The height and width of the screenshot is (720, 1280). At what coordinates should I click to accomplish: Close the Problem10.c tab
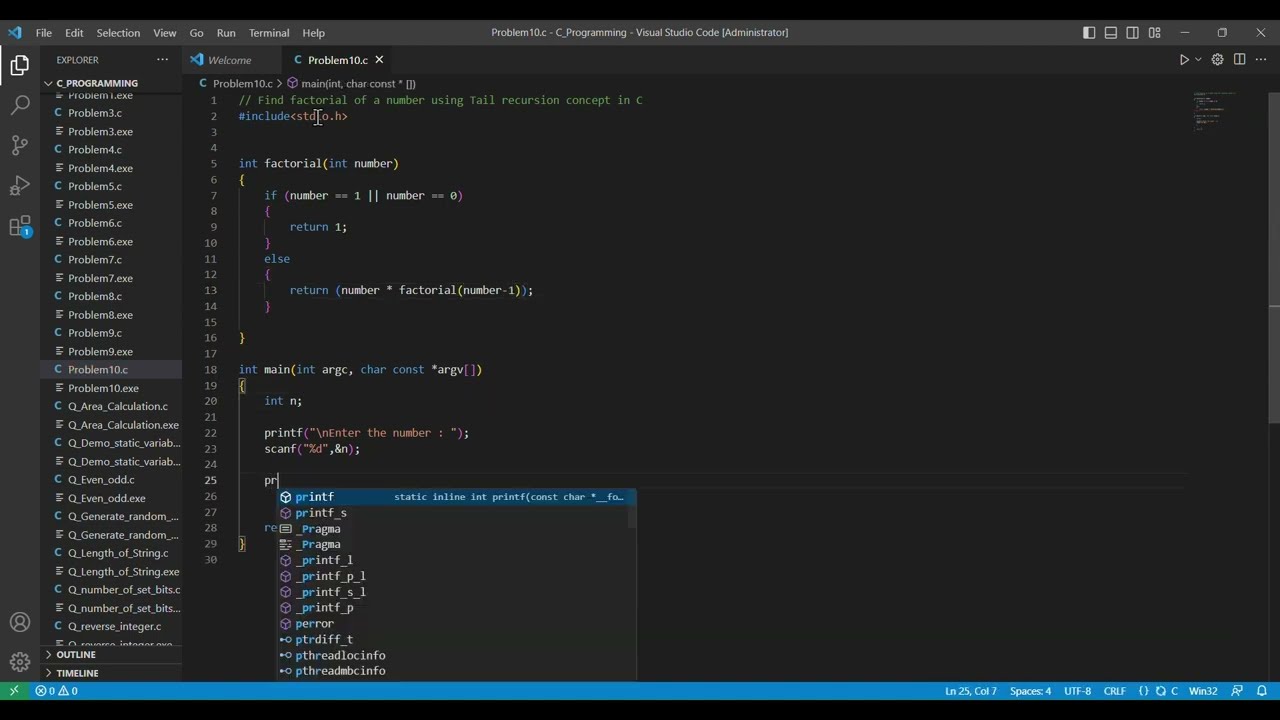[379, 60]
